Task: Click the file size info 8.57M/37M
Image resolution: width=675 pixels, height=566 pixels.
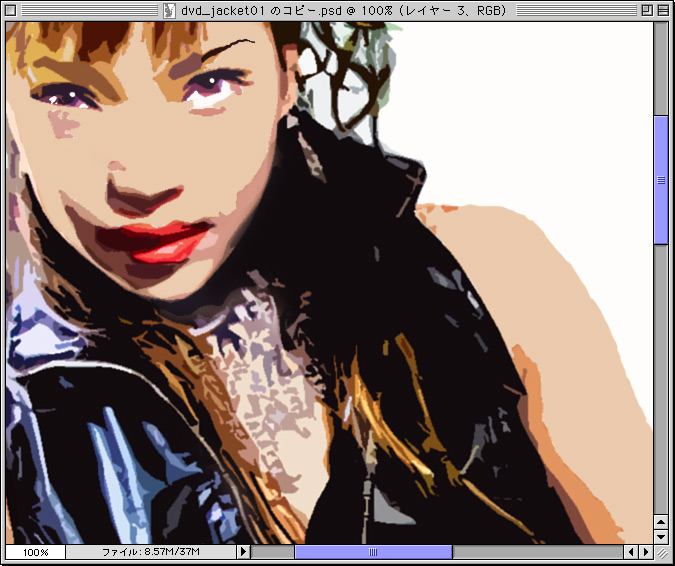Action: [150, 552]
